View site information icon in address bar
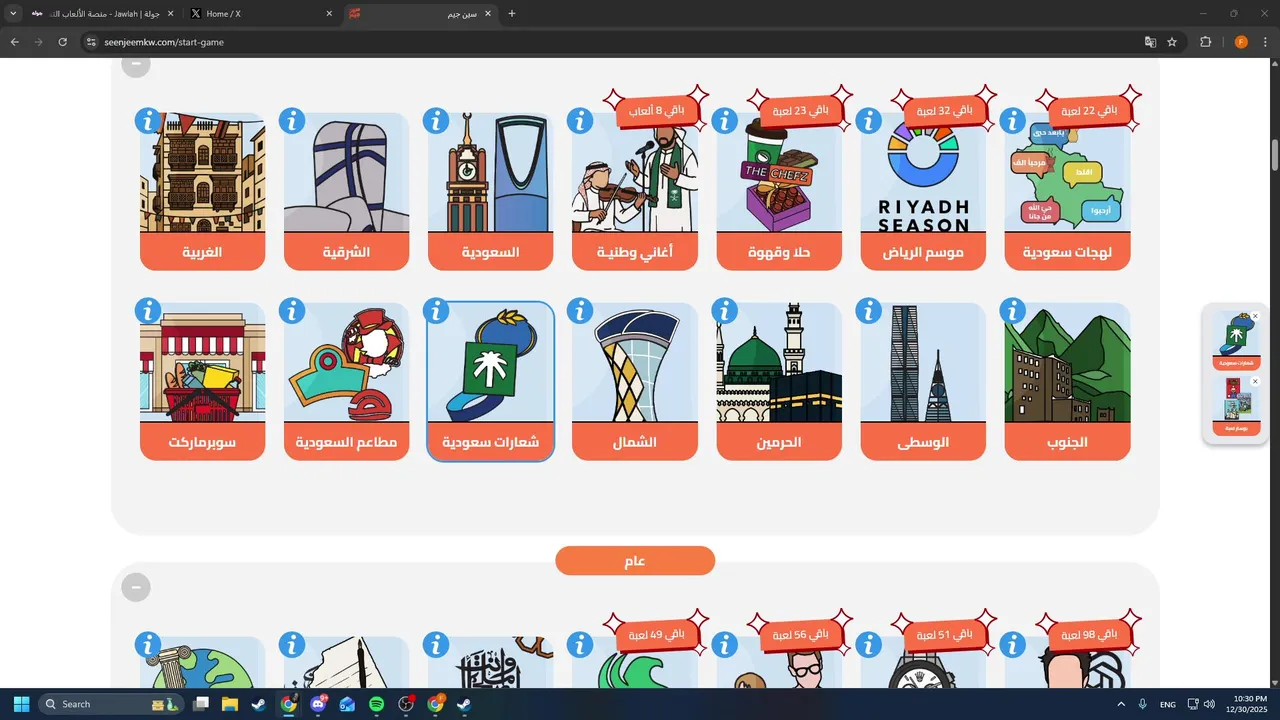 pyautogui.click(x=91, y=42)
